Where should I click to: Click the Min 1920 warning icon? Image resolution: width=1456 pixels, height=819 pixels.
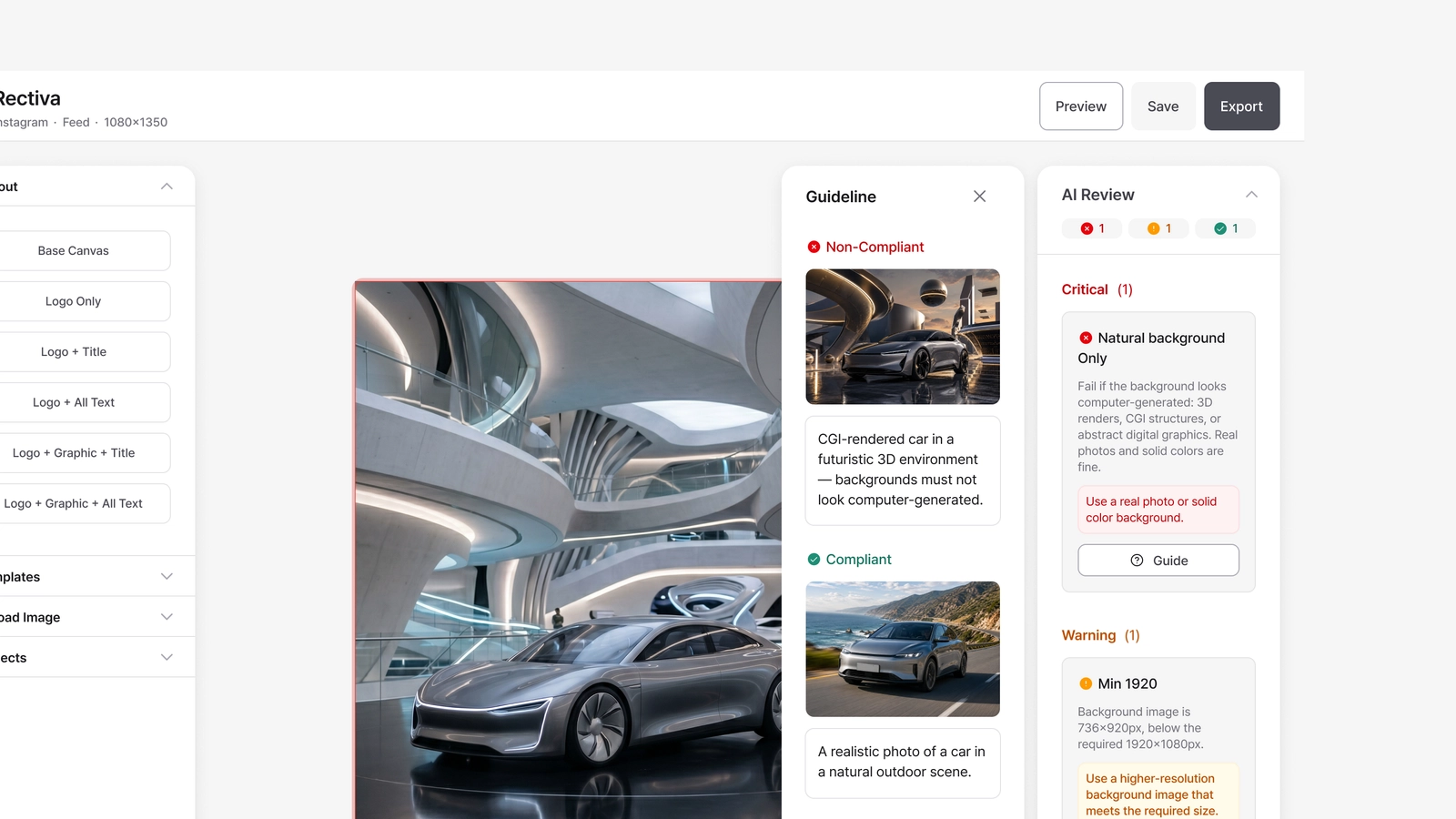1086,683
